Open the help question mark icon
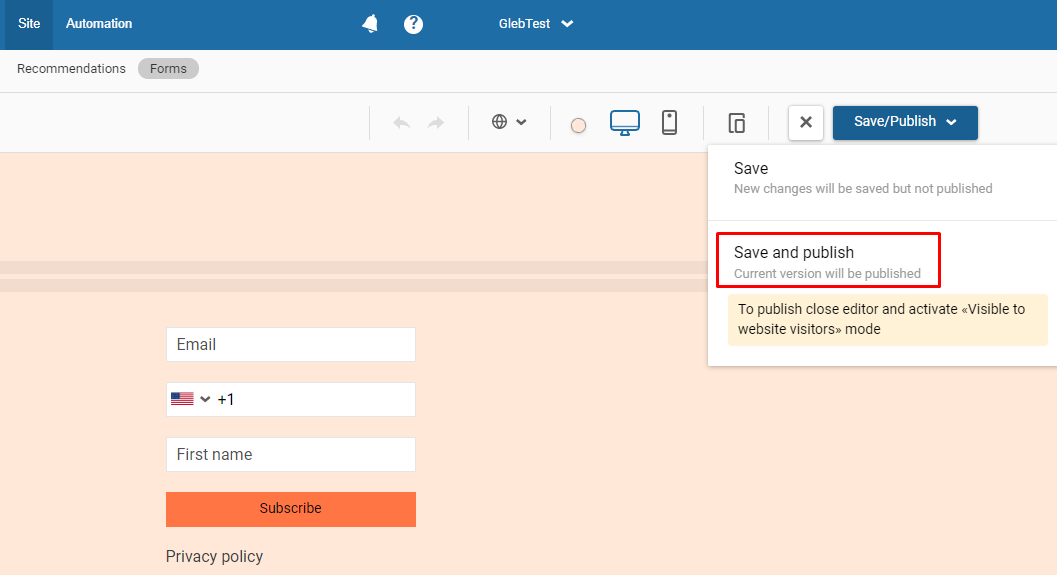This screenshot has width=1057, height=575. pyautogui.click(x=413, y=24)
